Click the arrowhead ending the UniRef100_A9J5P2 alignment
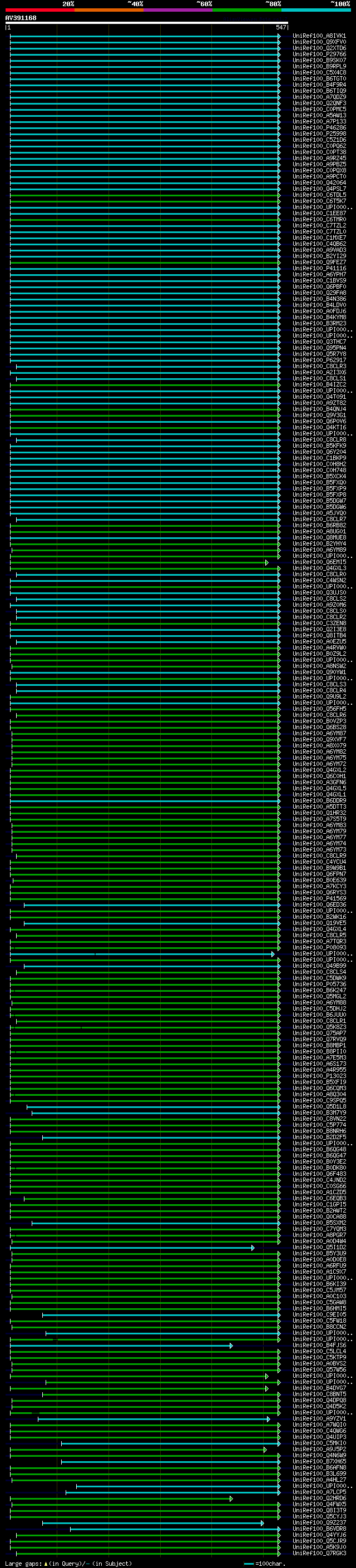The width and height of the screenshot is (356, 1568). click(x=265, y=1450)
